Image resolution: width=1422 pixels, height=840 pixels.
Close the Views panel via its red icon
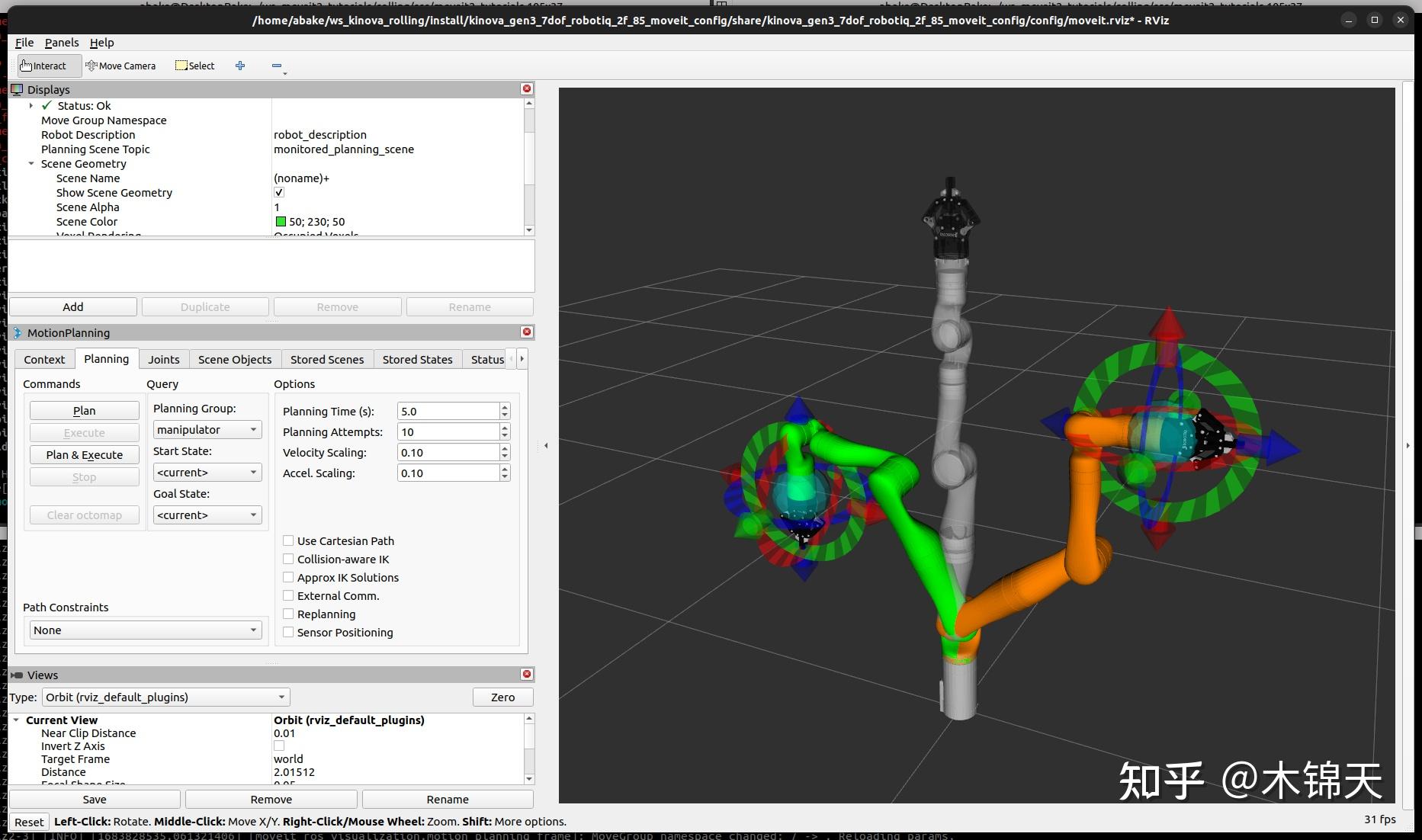click(x=526, y=674)
